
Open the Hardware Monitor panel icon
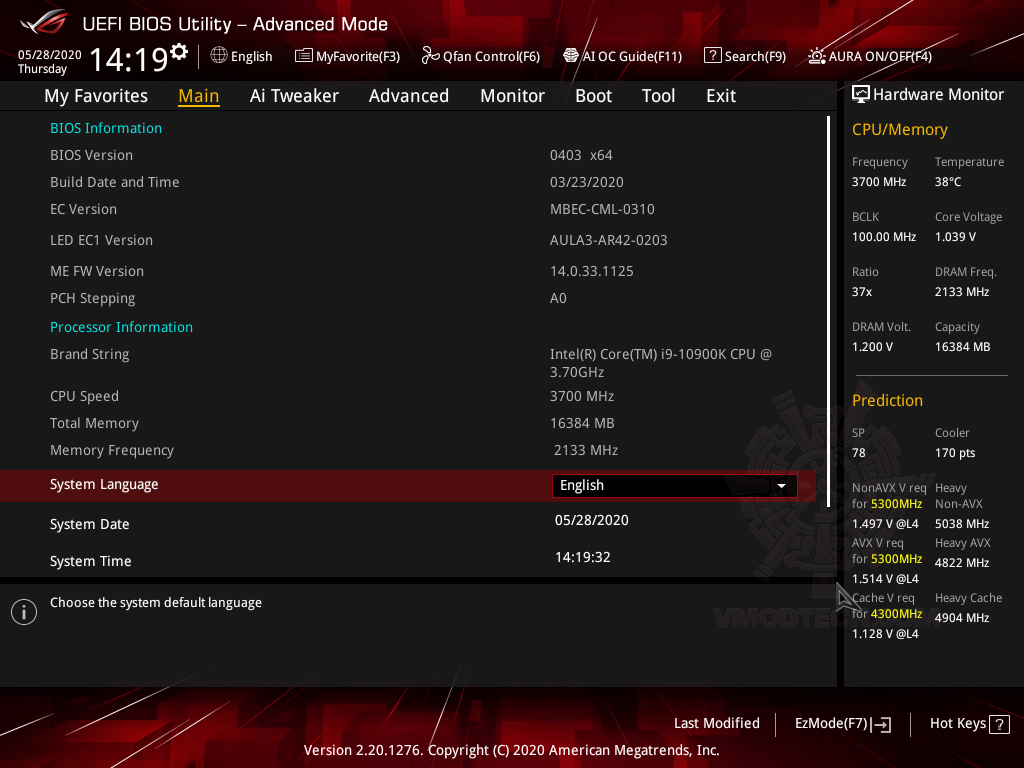click(x=861, y=93)
